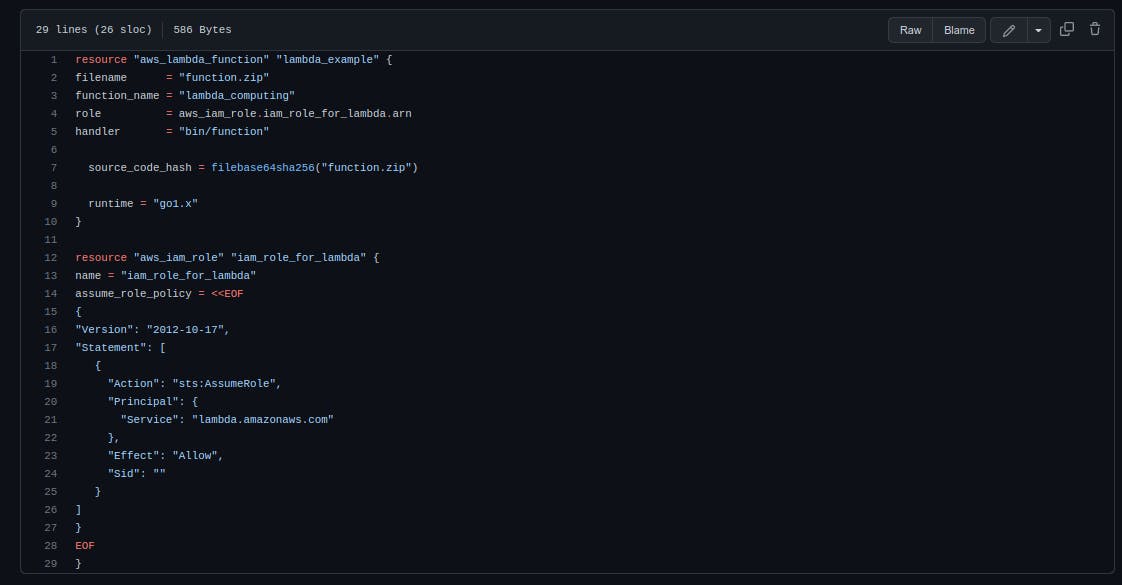Viewport: 1122px width, 585px height.
Task: Click the filebase64sha256 function name
Action: click(x=262, y=168)
